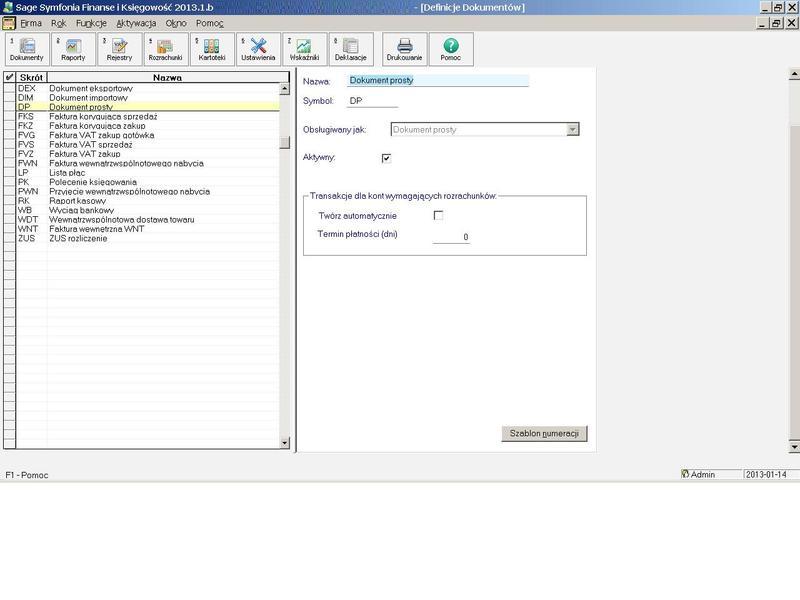Click the right window scroll up arrow
800x600 pixels.
[794, 74]
